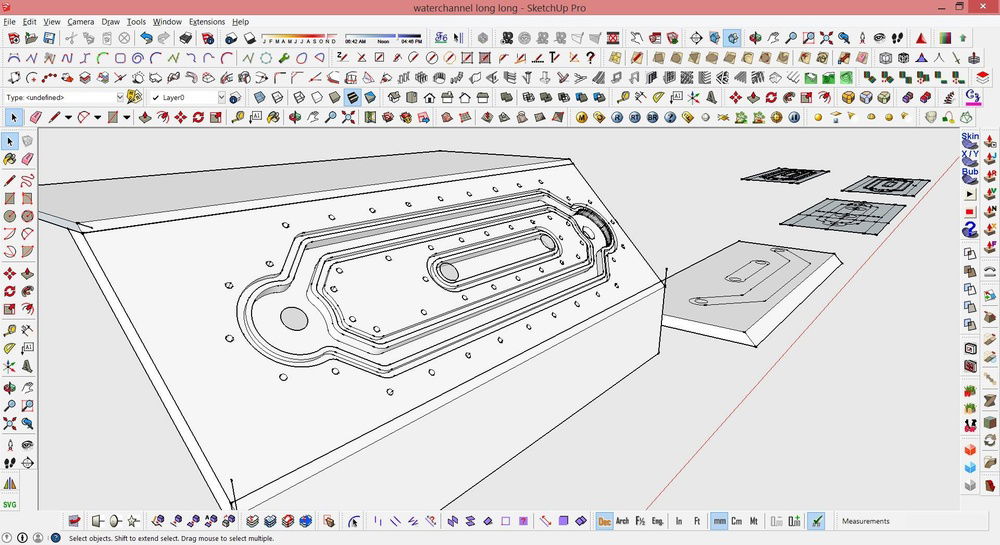
Task: Open the Extensions menu
Action: (207, 21)
